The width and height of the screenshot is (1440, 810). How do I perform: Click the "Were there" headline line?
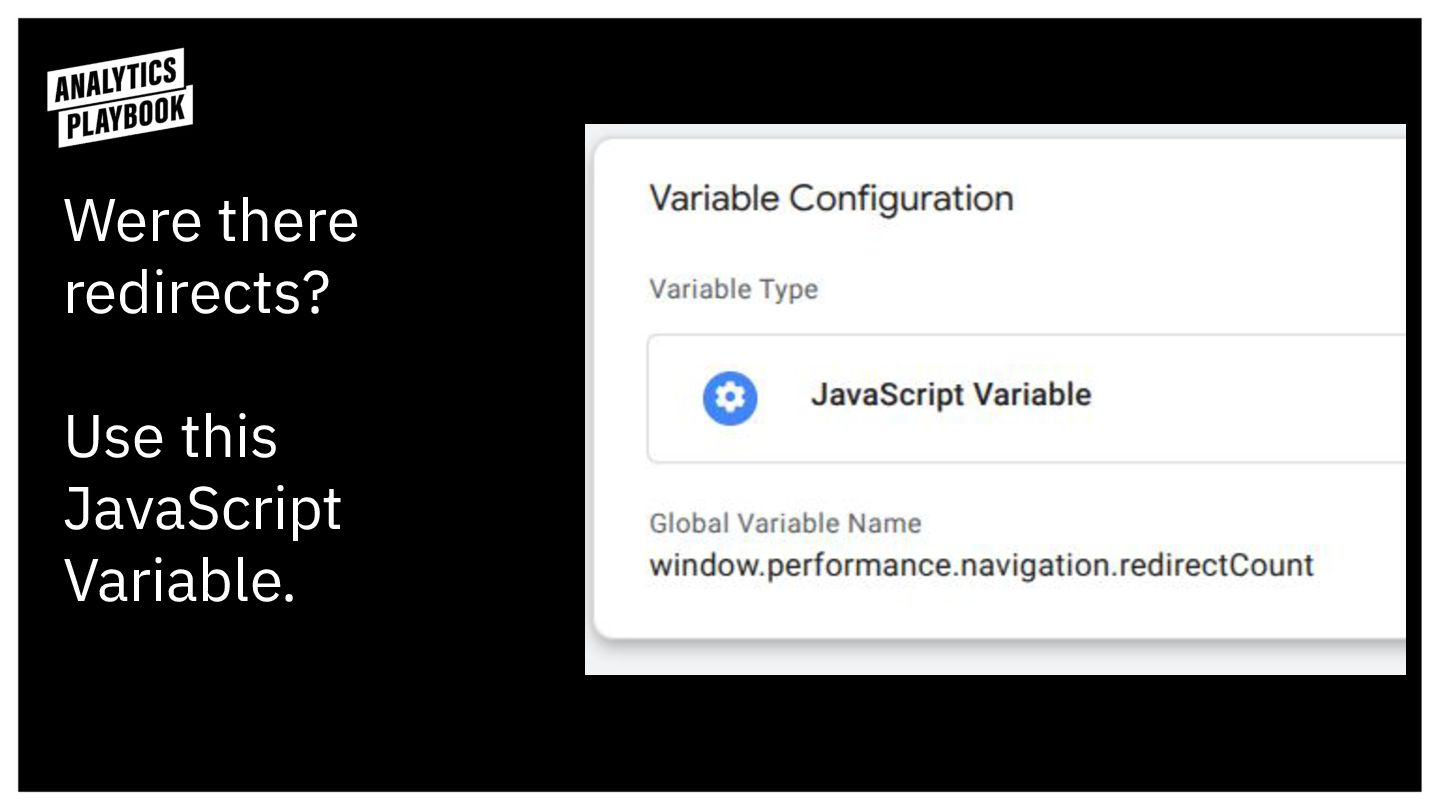pos(211,221)
